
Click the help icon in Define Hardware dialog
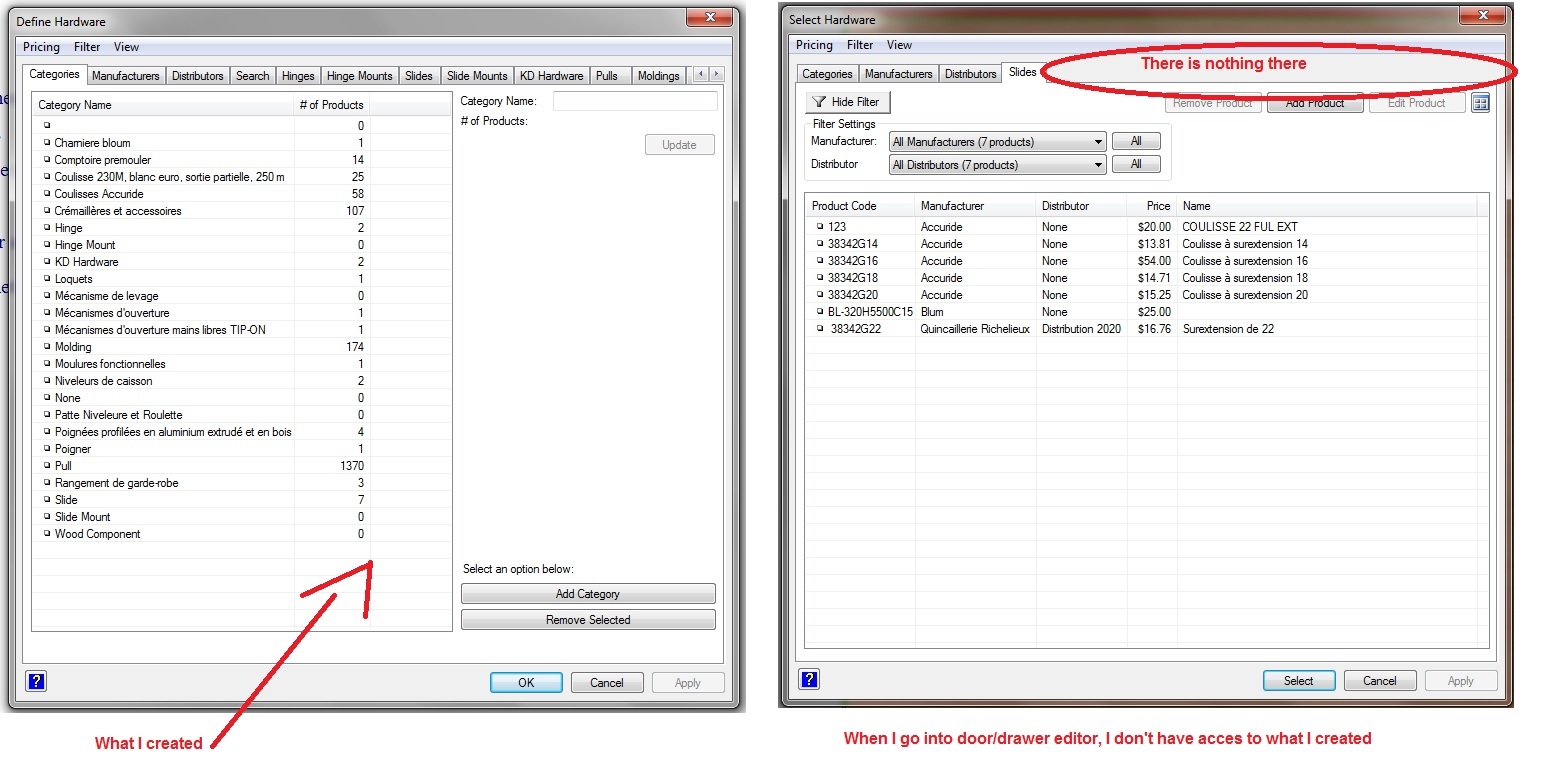click(x=35, y=682)
